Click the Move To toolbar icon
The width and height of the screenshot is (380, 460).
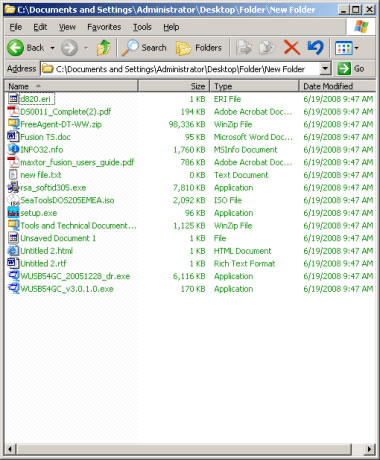click(x=244, y=48)
